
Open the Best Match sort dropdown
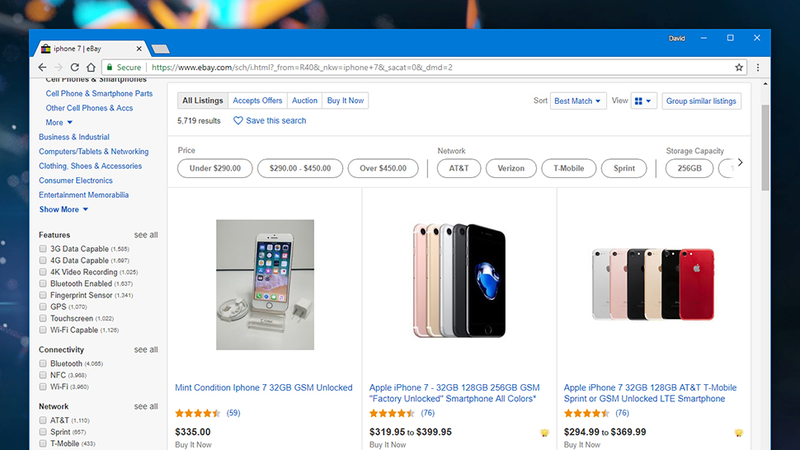[x=578, y=101]
